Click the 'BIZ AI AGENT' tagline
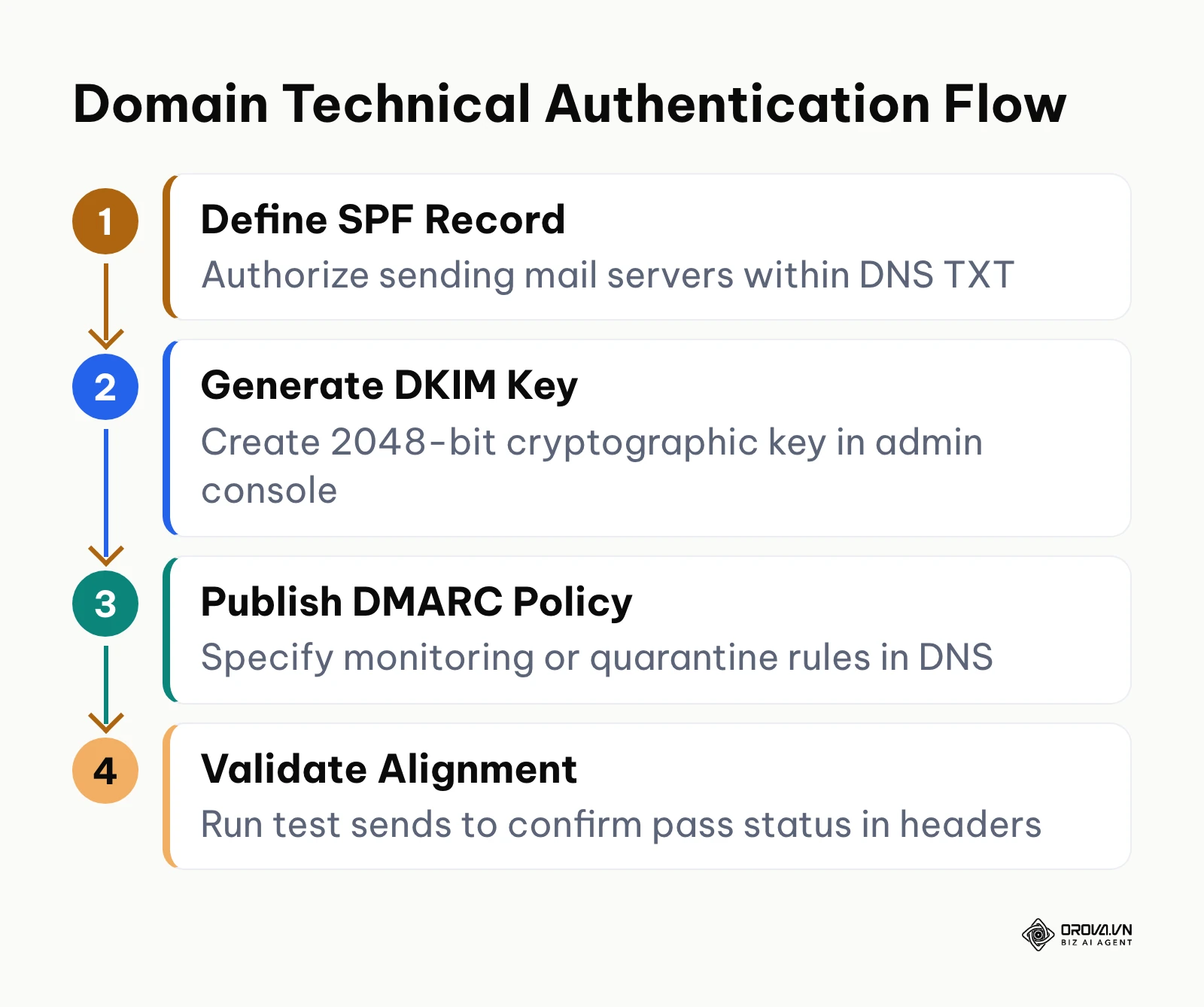The width and height of the screenshot is (1204, 1007). coord(1096,942)
